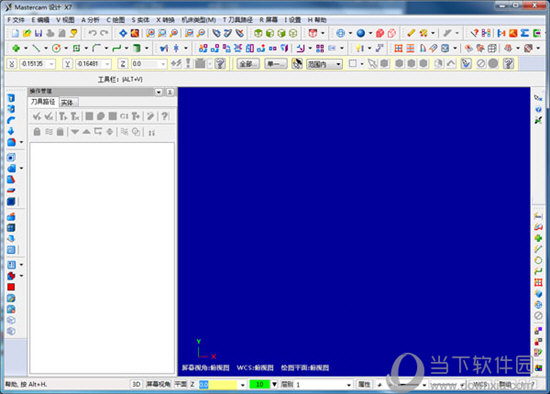Open the 范围内 selection dropdown
Viewport: 550px width, 394px height.
(x=324, y=64)
